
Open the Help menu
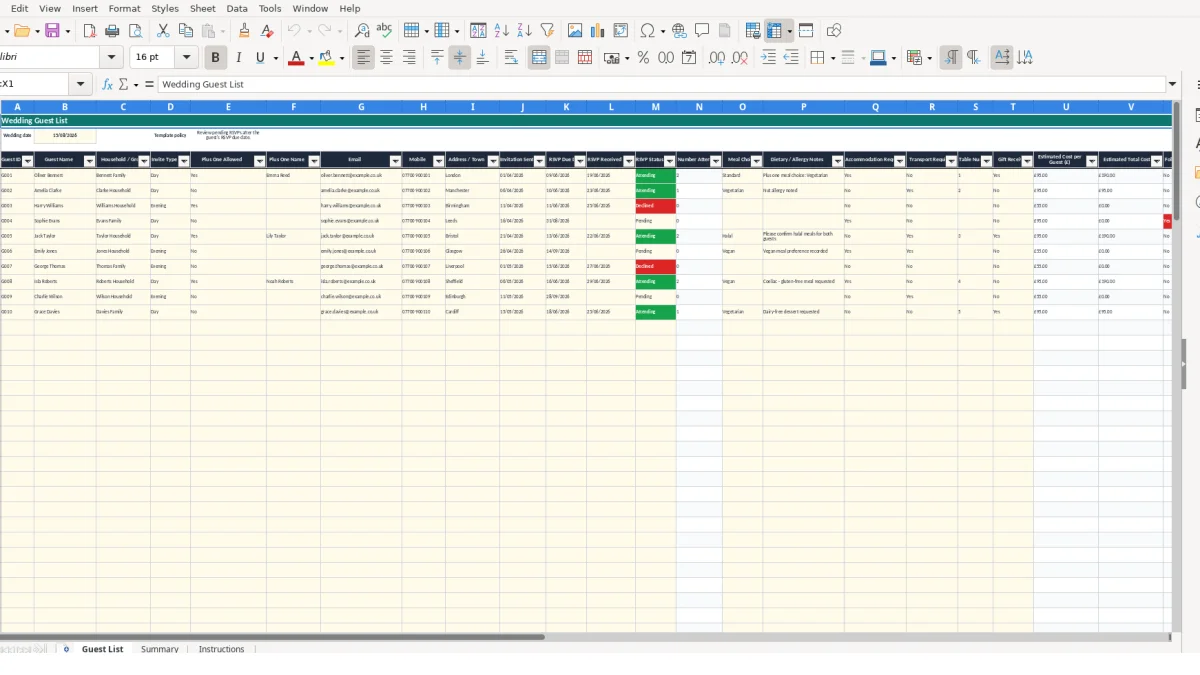(x=350, y=8)
